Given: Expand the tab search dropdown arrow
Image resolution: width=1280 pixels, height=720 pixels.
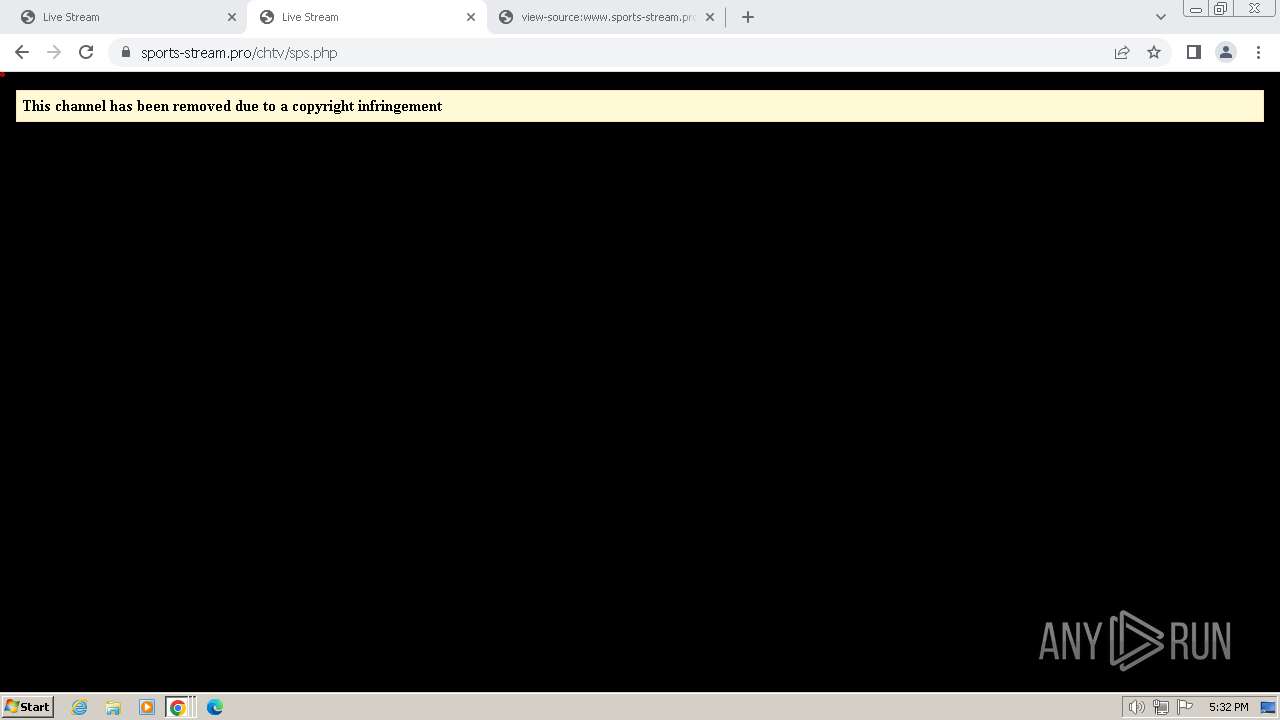Looking at the screenshot, I should click(x=1161, y=17).
